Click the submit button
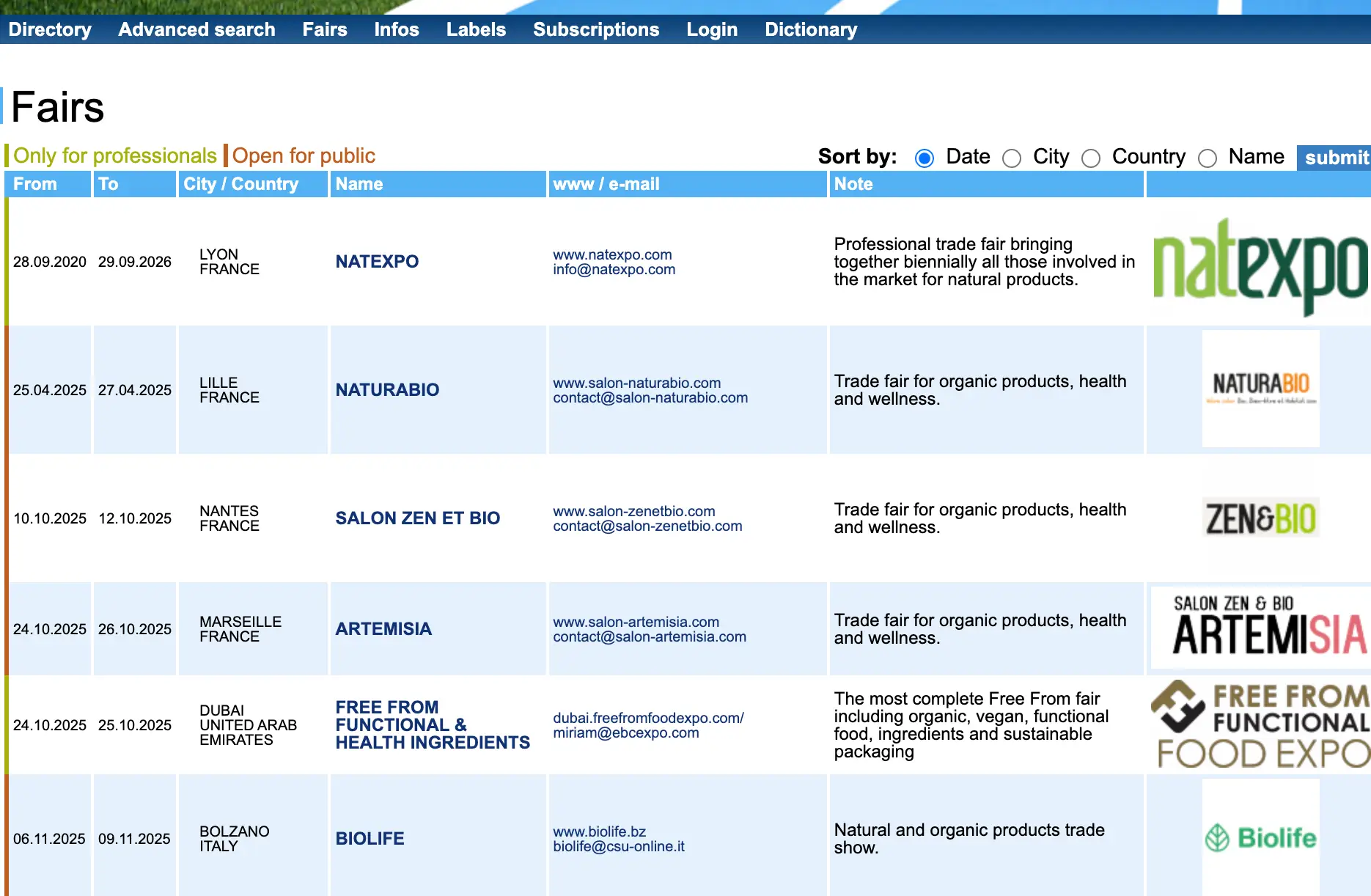Screen dimensions: 1371x896 [1334, 158]
